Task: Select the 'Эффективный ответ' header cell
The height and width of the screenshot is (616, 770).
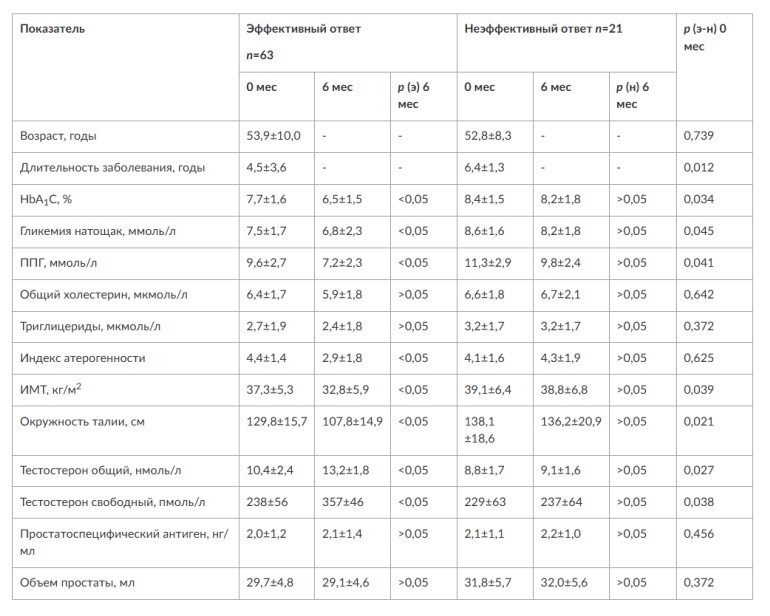Action: click(x=304, y=28)
